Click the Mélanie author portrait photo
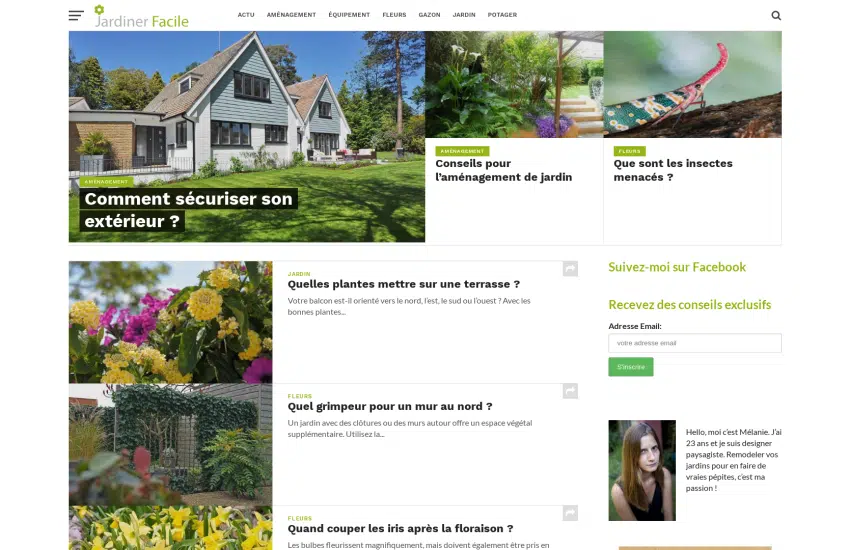850x550 pixels. (x=642, y=470)
